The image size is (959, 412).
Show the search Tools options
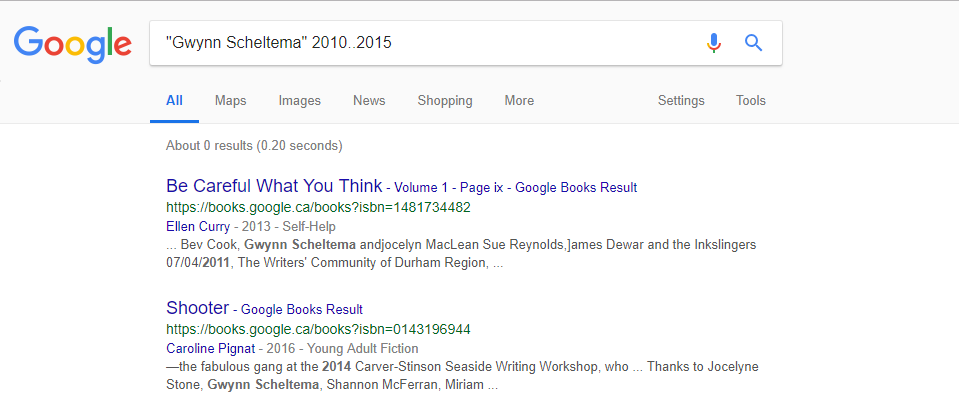tap(751, 101)
